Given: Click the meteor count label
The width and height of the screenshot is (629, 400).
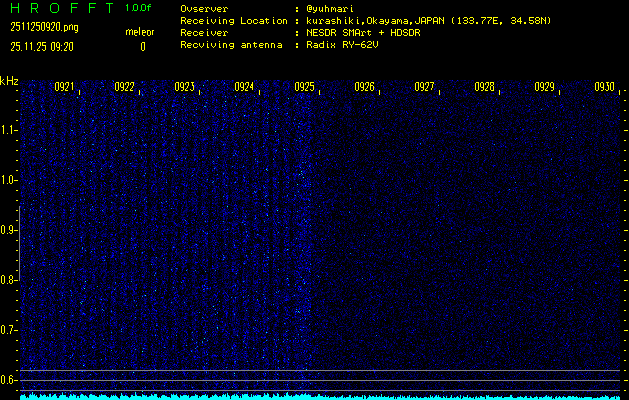Looking at the screenshot, I should click(x=139, y=32).
